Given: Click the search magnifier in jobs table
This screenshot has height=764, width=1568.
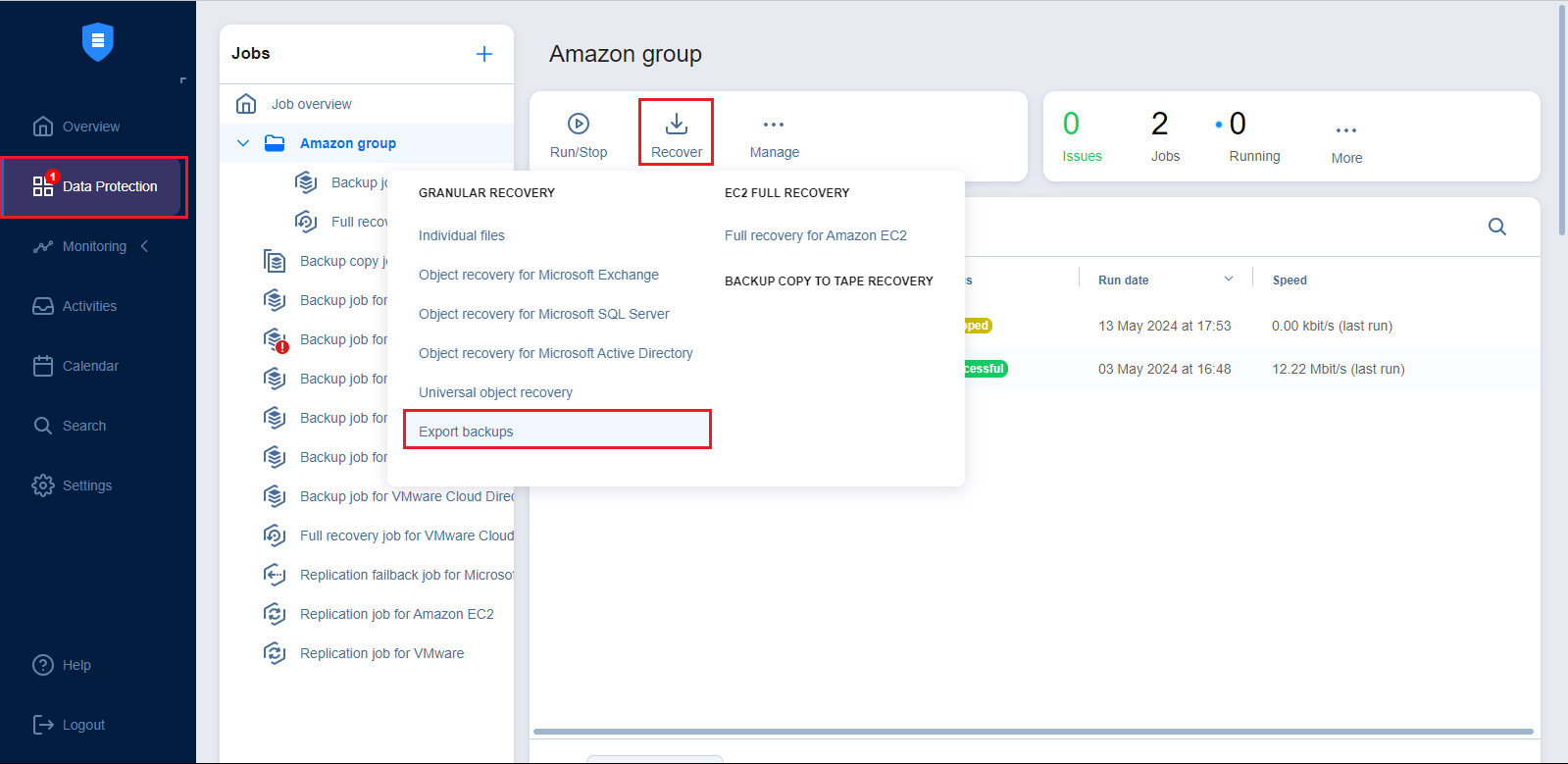Looking at the screenshot, I should coord(1496,227).
